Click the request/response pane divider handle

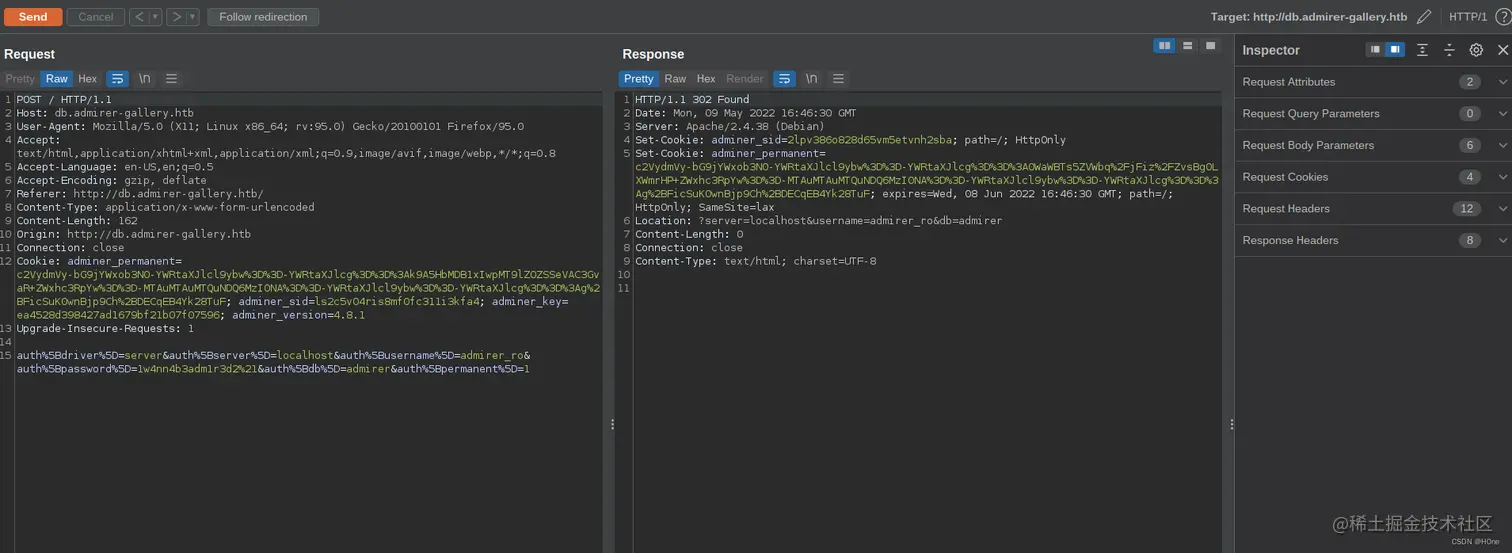(612, 424)
